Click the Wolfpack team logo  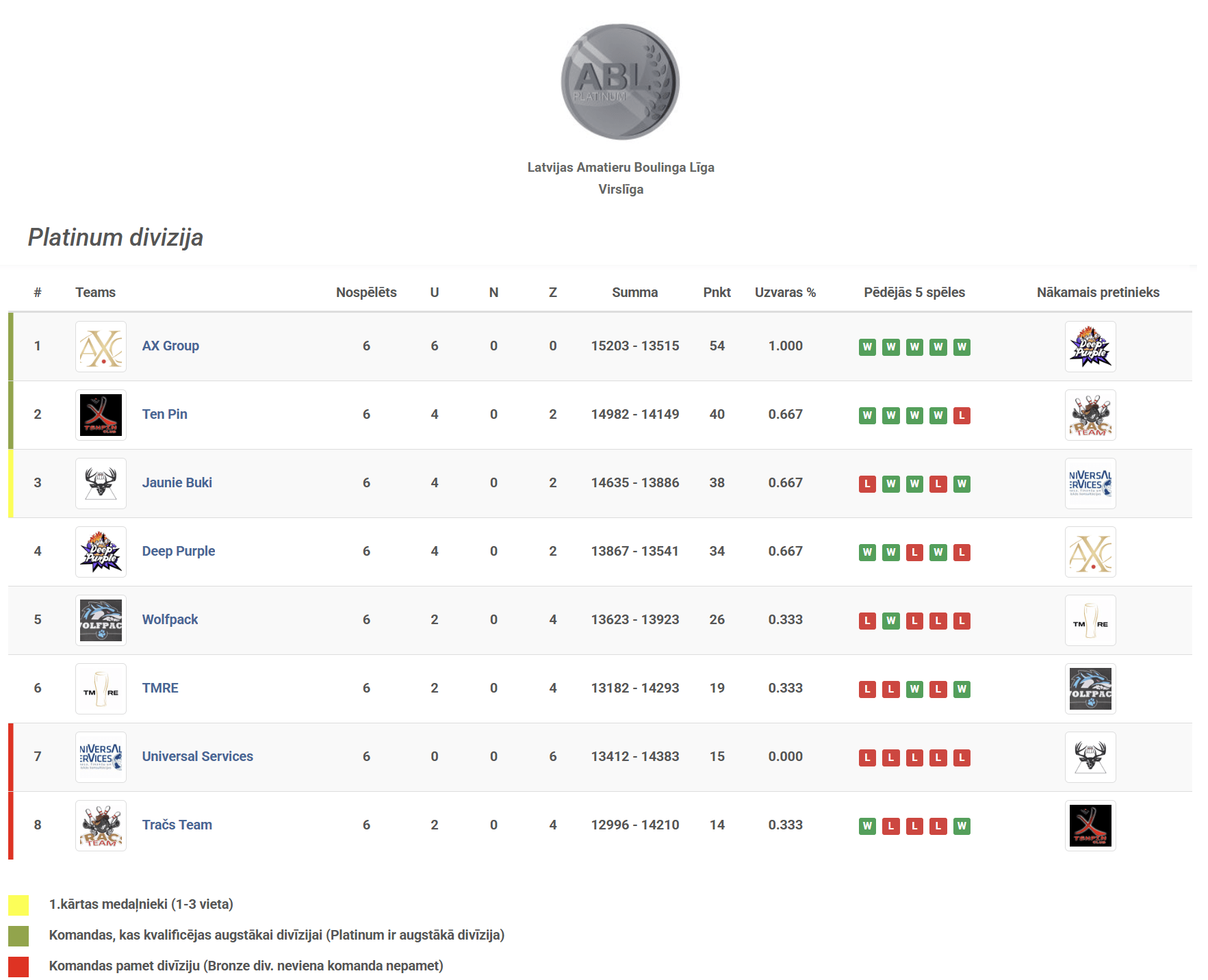(101, 620)
